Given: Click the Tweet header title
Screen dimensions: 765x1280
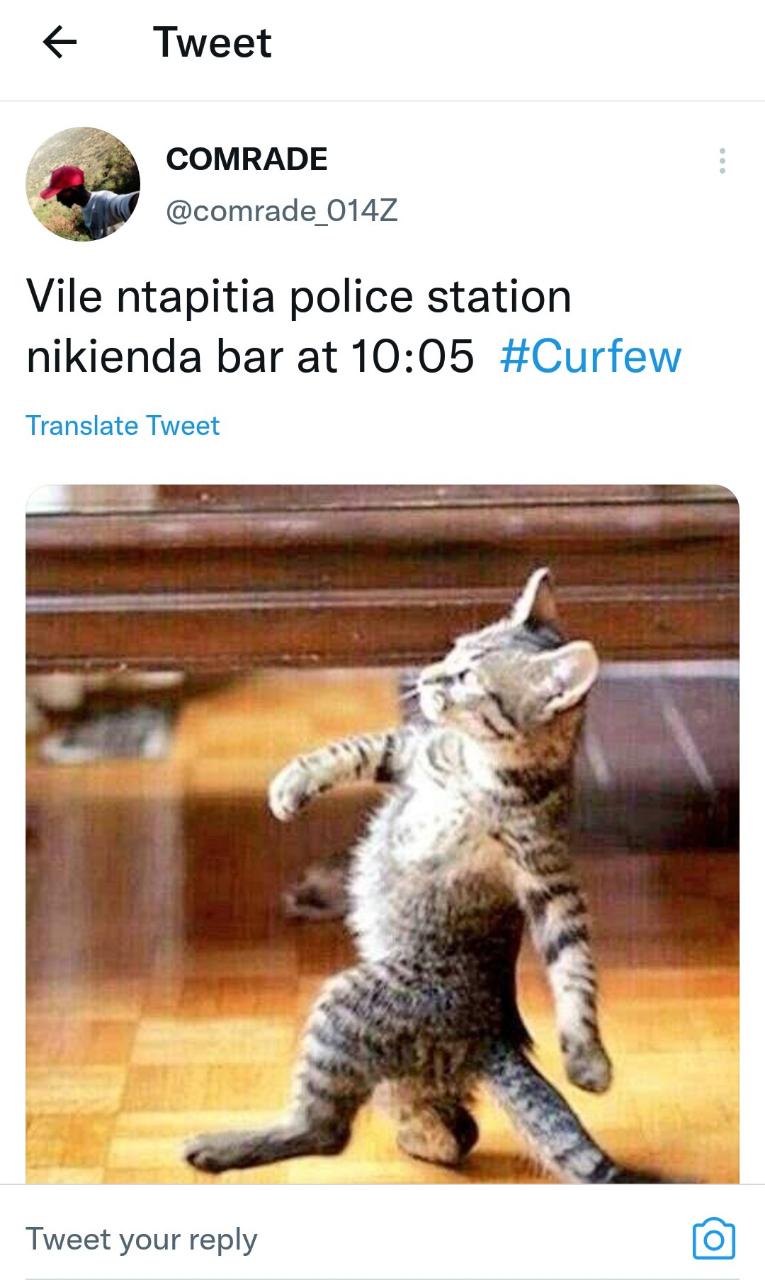Looking at the screenshot, I should (212, 42).
